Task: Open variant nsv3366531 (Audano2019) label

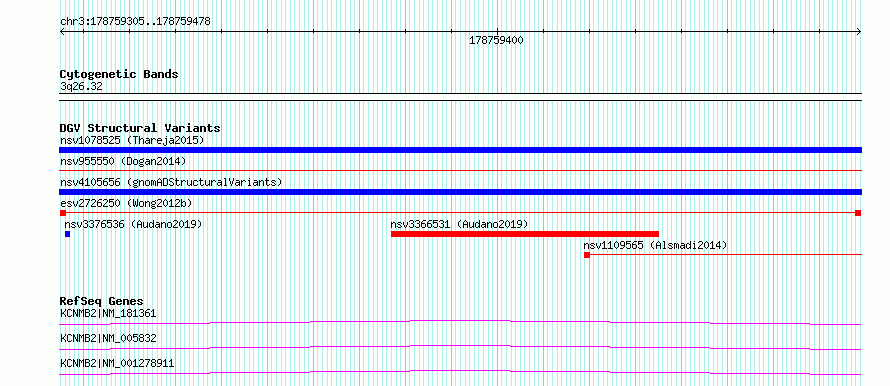Action: (459, 224)
